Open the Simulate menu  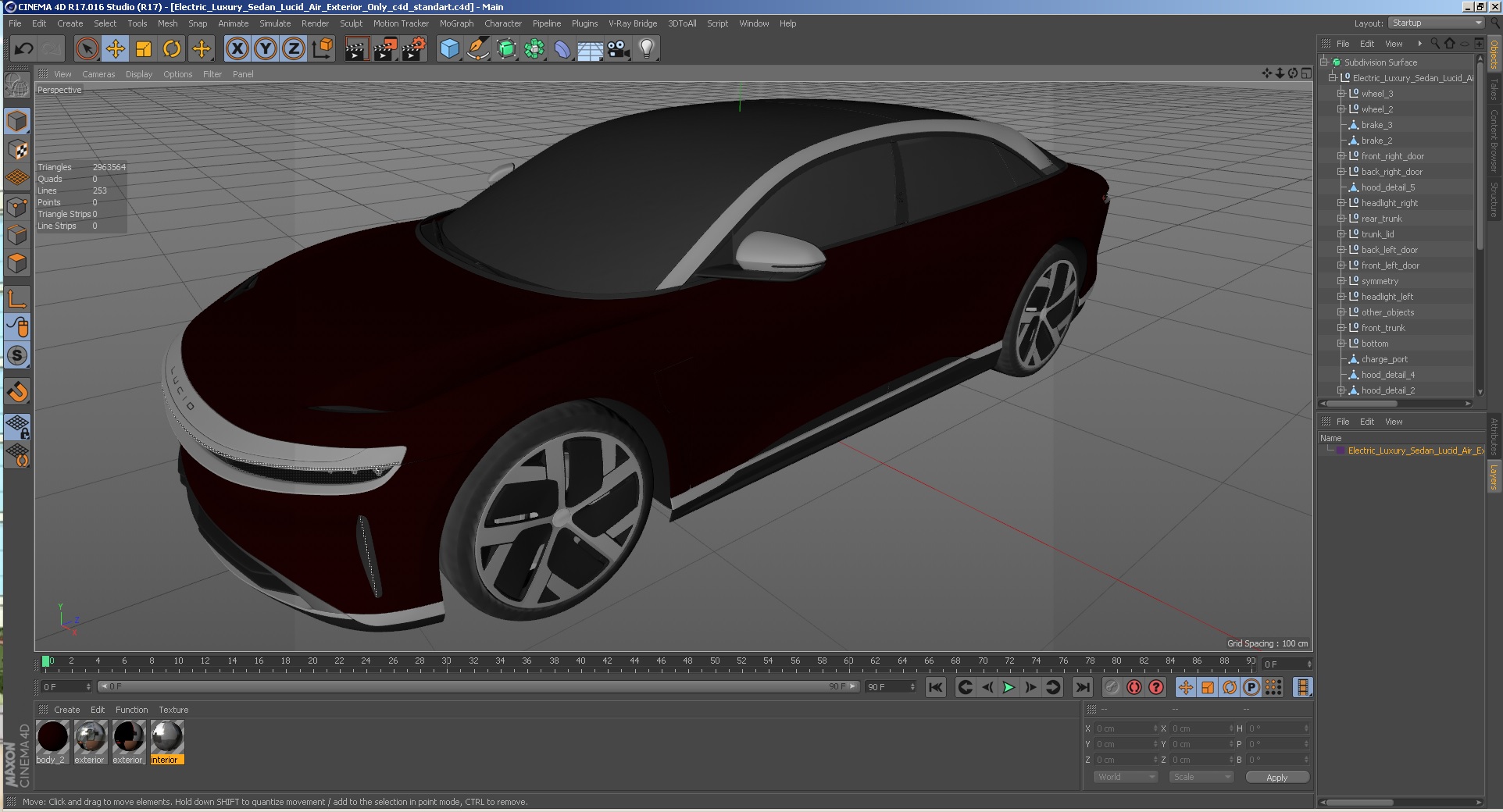pyautogui.click(x=275, y=23)
